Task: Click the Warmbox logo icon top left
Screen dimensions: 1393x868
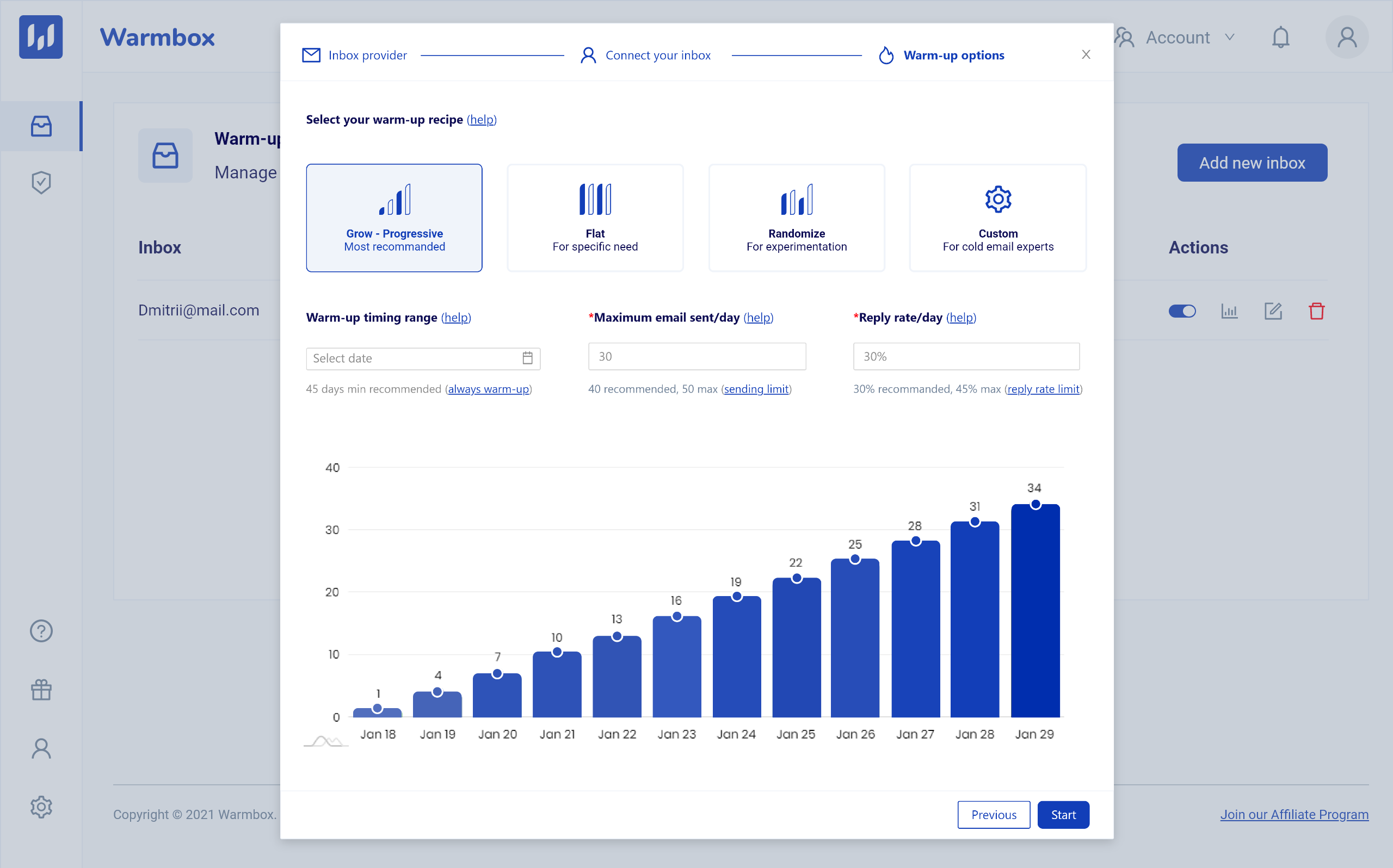Action: [x=39, y=37]
